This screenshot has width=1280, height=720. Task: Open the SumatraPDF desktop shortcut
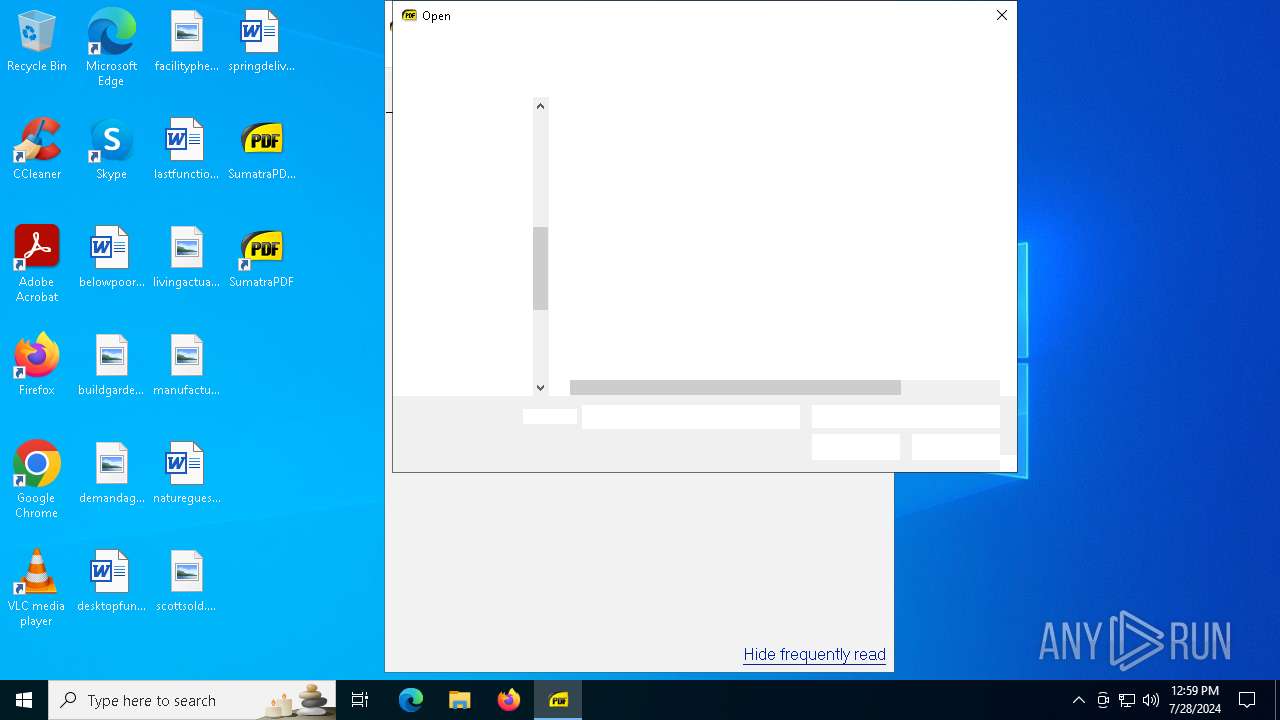point(261,258)
